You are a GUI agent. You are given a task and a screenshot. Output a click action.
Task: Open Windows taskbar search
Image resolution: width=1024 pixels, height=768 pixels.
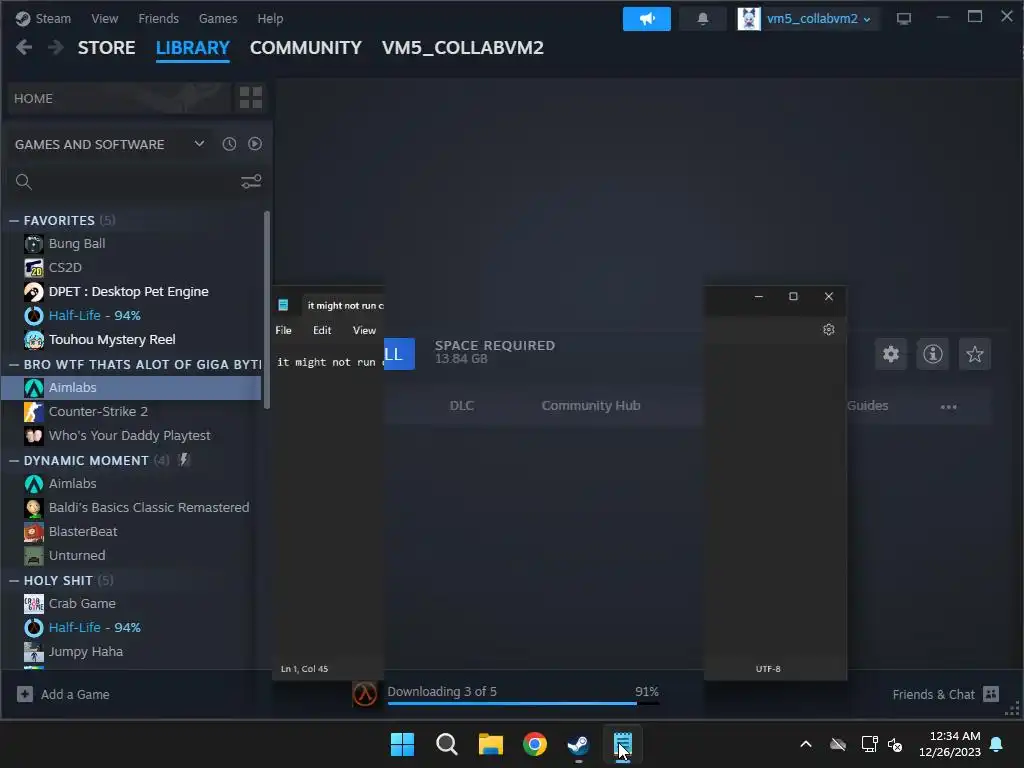tap(447, 744)
